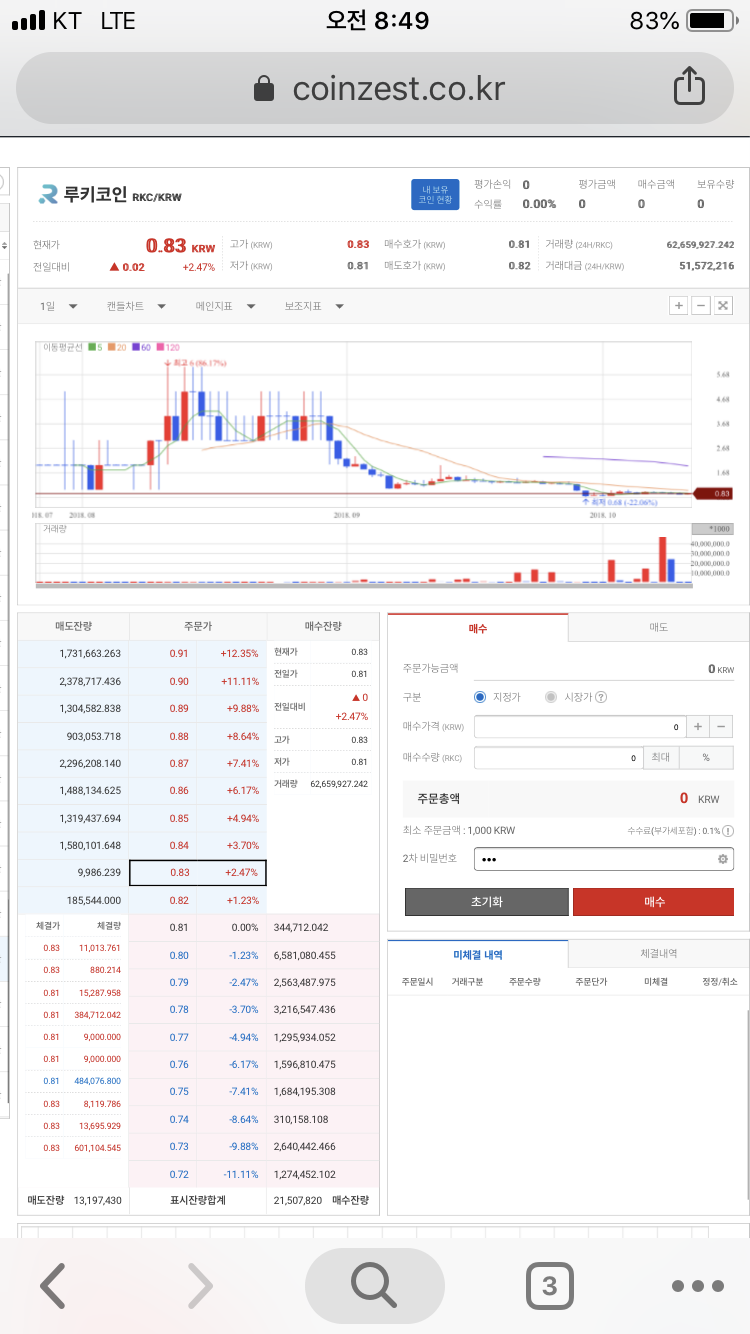The width and height of the screenshot is (750, 1334).
Task: Go back with the browser back arrow
Action: tap(53, 1286)
